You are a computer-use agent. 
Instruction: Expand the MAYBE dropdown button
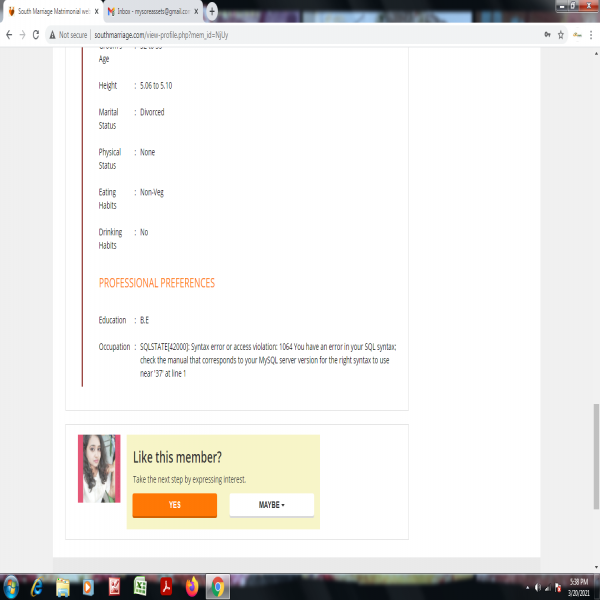pyautogui.click(x=271, y=505)
